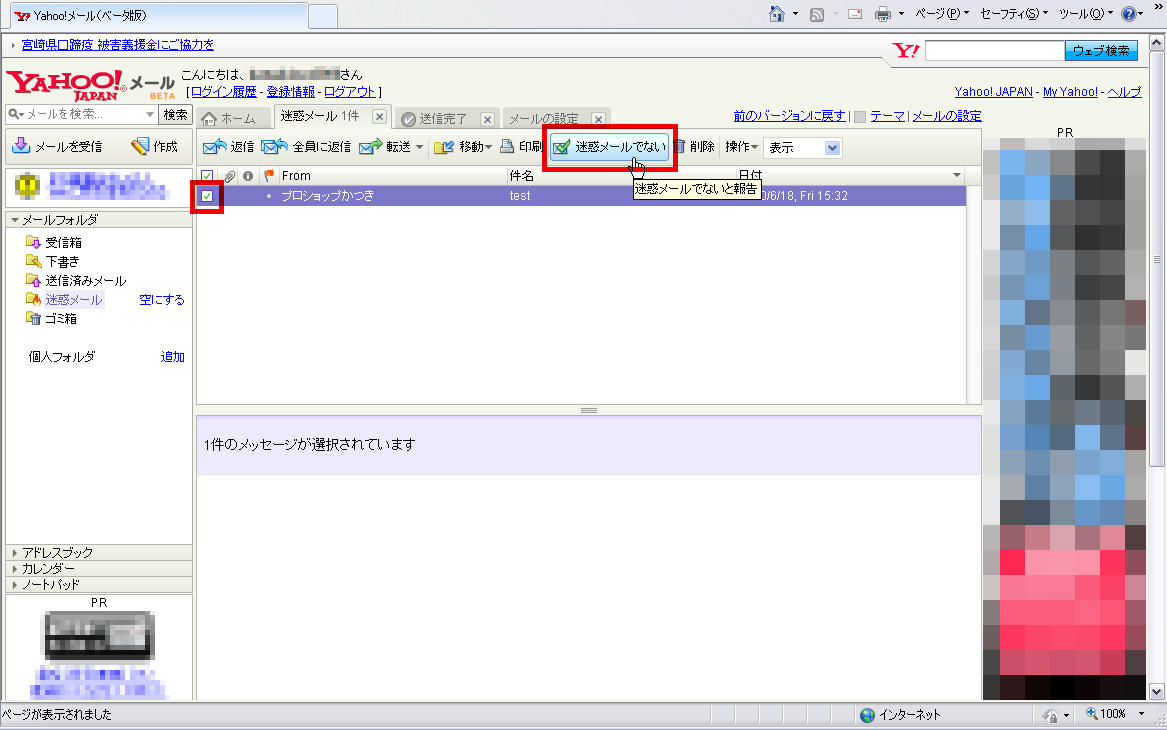Open the 表示 dropdown

(802, 147)
